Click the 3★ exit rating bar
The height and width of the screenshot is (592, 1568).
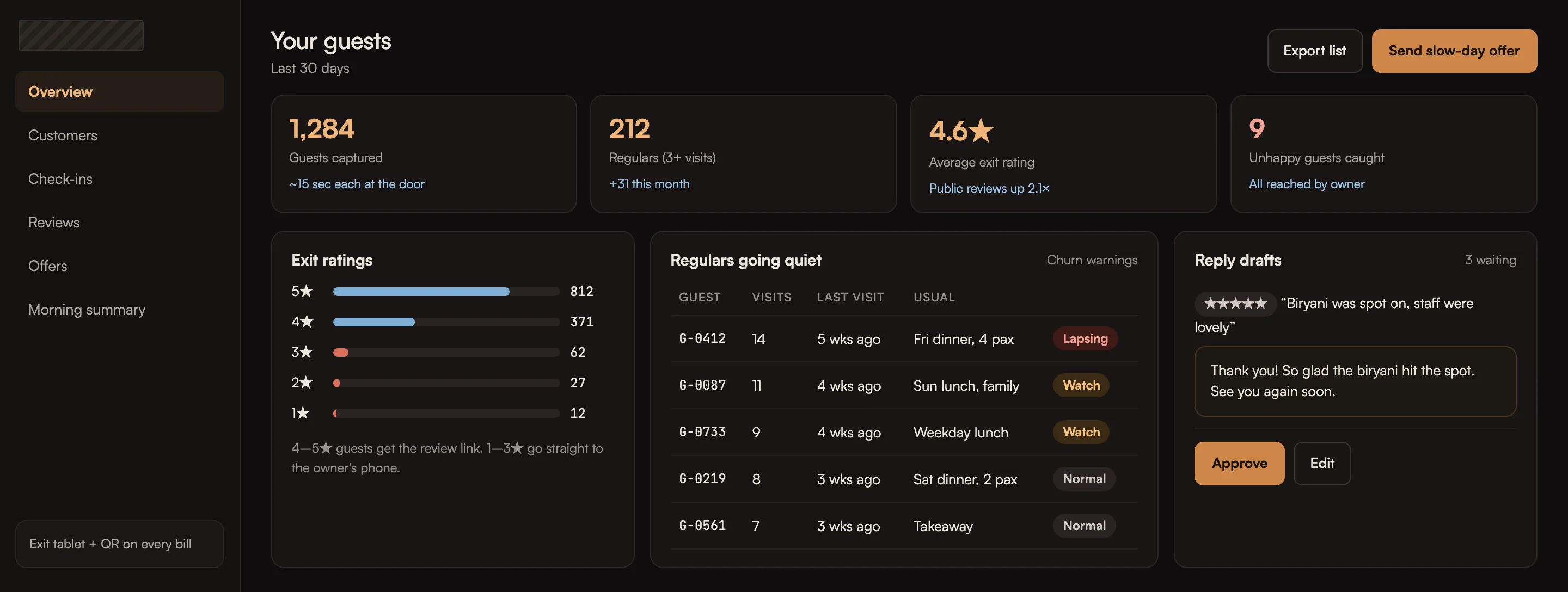[445, 352]
